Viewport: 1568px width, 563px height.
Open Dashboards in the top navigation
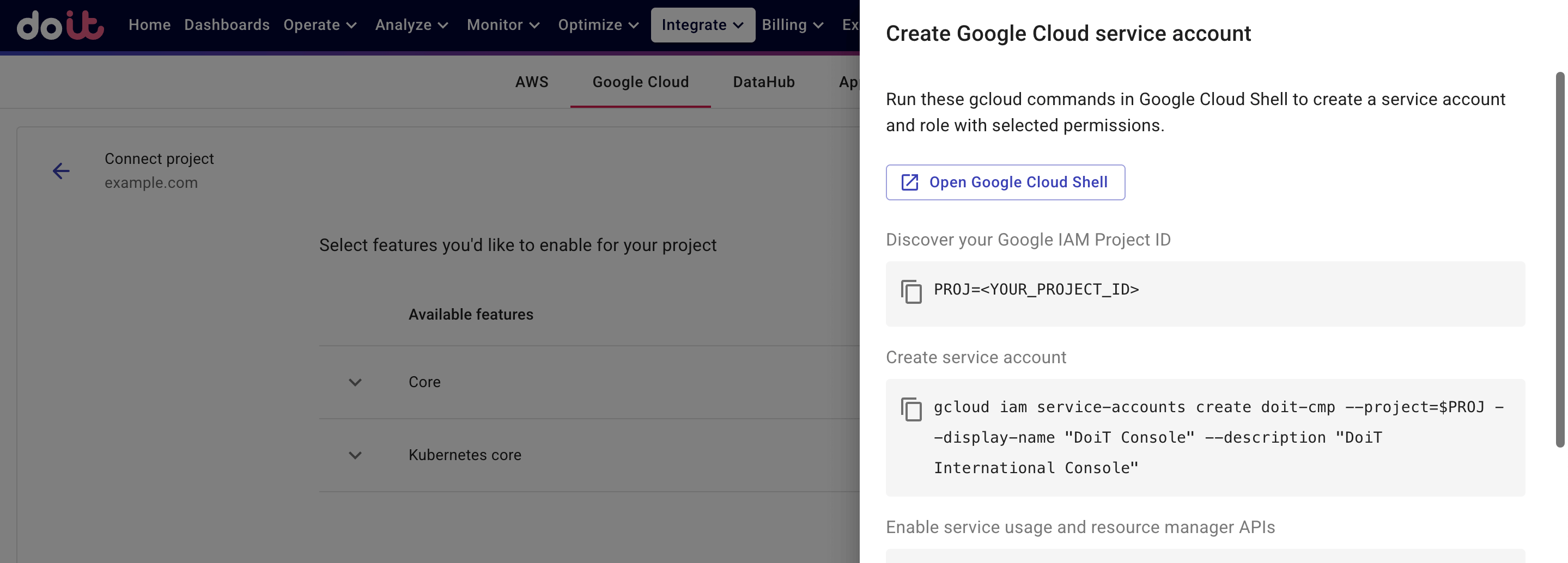[x=227, y=25]
